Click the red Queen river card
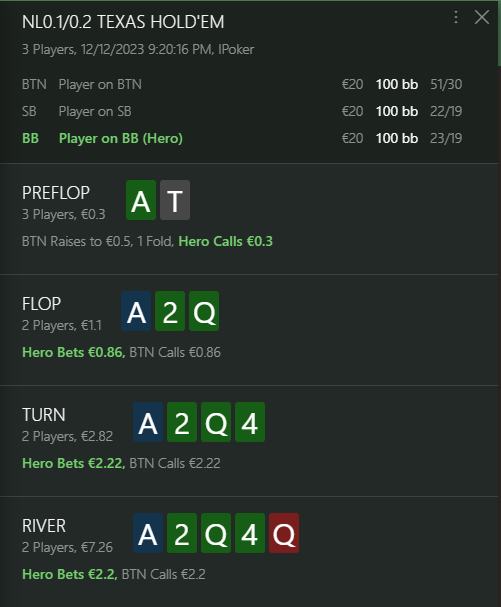This screenshot has height=607, width=501. click(x=284, y=533)
